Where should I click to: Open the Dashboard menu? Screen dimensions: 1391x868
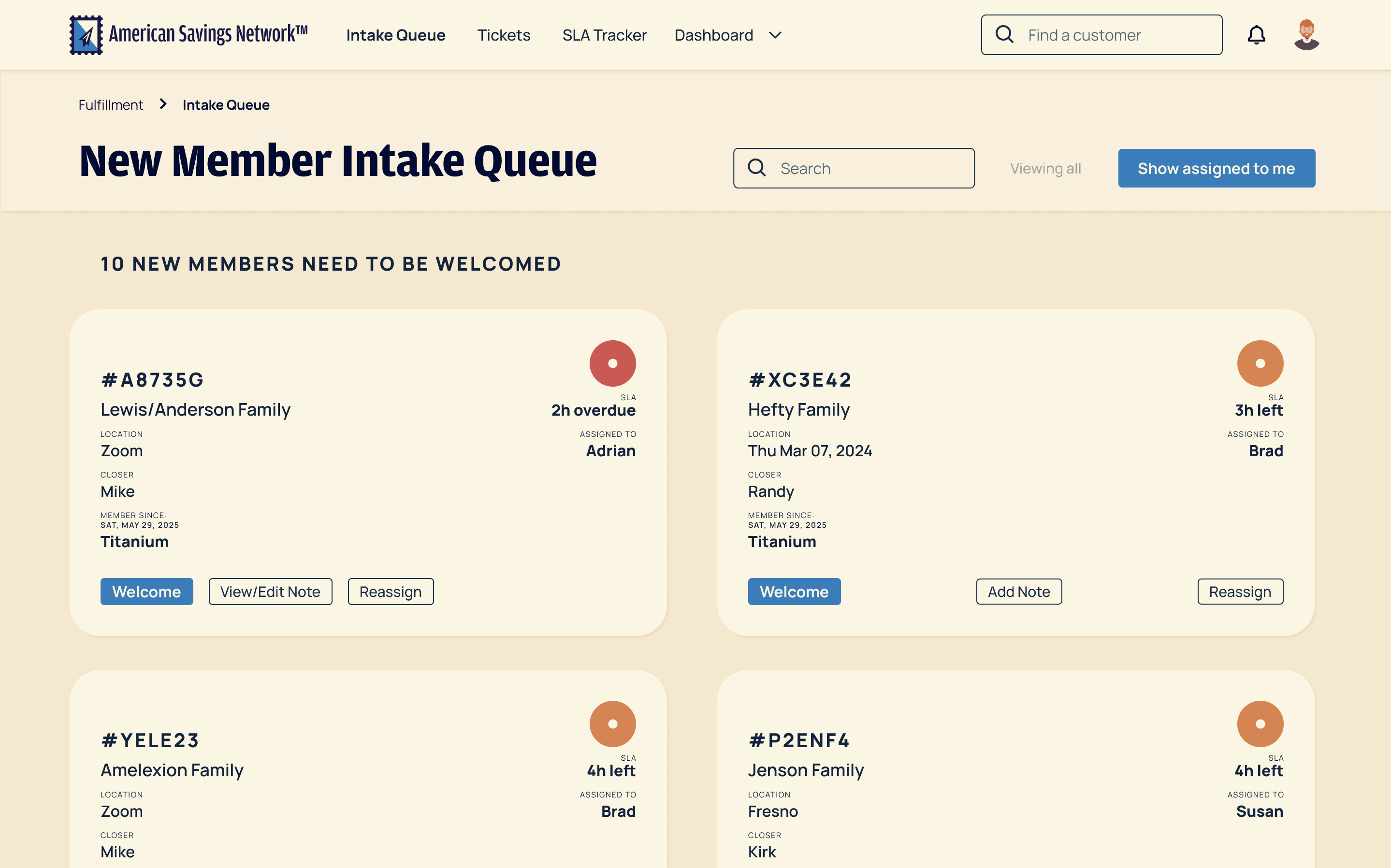click(713, 35)
